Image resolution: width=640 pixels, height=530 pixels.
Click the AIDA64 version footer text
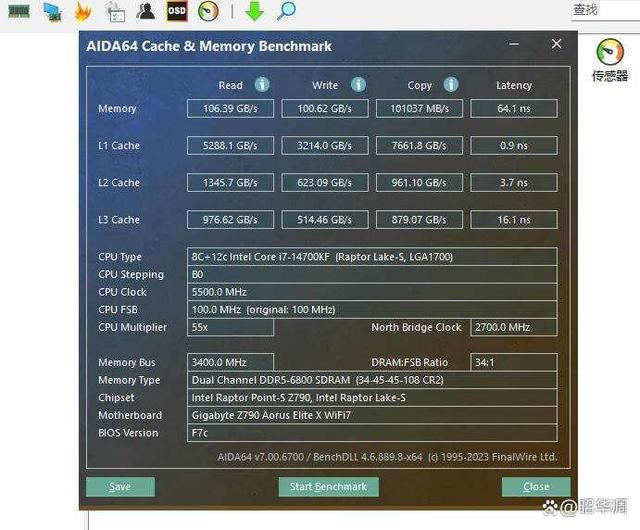387,457
